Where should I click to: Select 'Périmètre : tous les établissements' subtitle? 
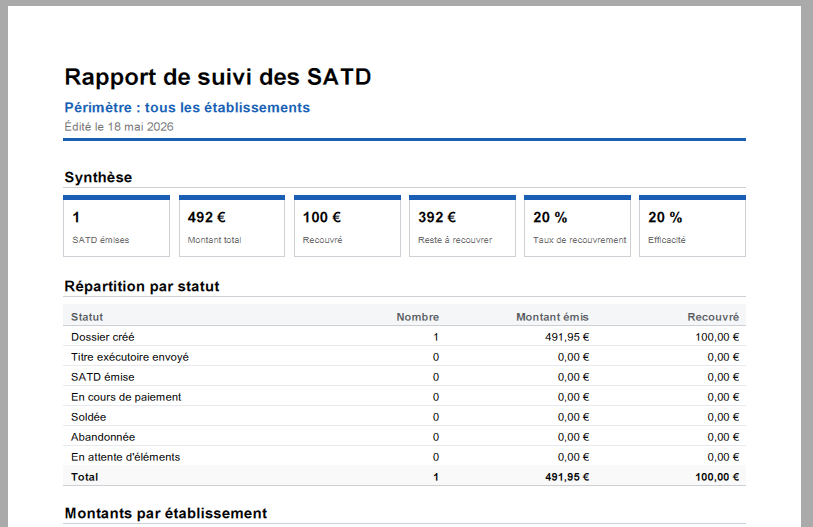pyautogui.click(x=187, y=107)
